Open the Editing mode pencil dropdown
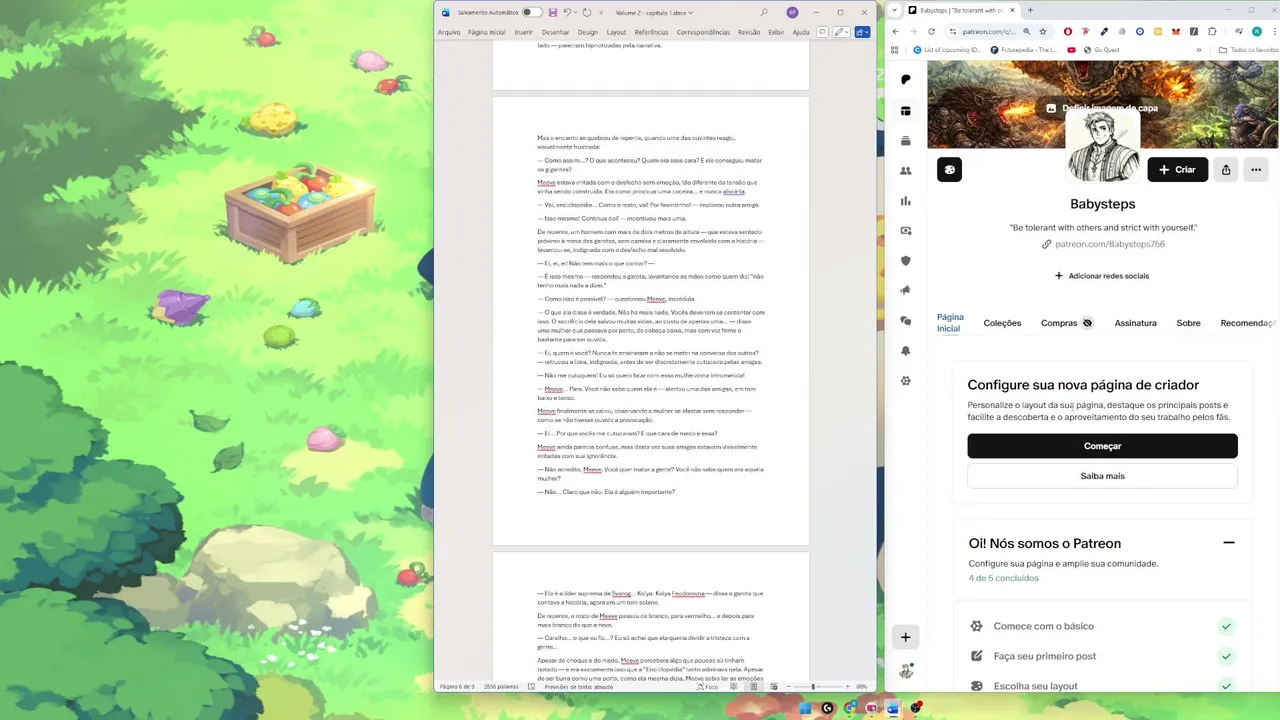The width and height of the screenshot is (1280, 720). pyautogui.click(x=842, y=32)
